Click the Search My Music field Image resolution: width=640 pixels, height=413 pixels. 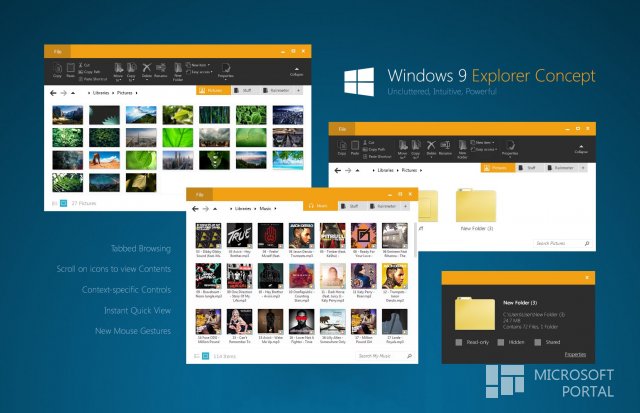coord(385,356)
